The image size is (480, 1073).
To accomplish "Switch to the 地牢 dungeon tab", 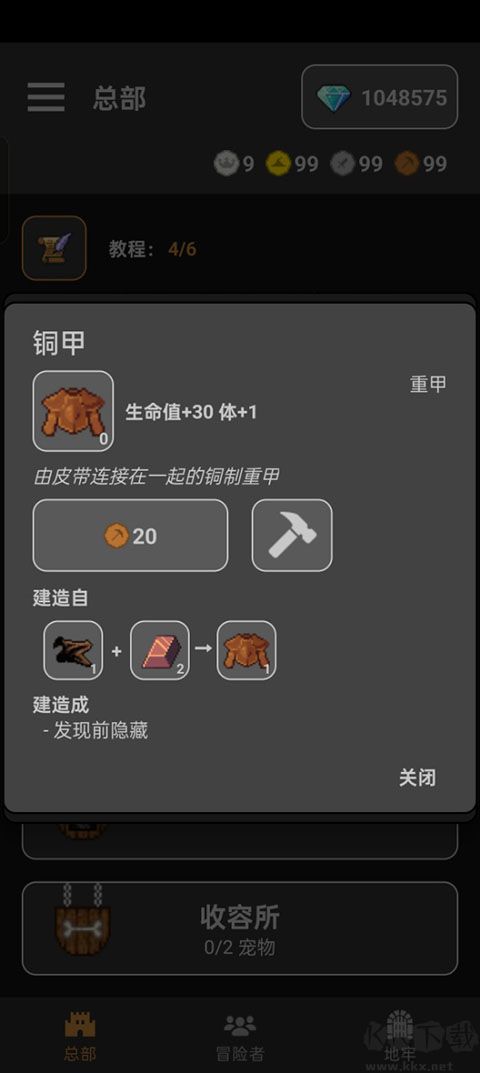I will [x=400, y=1035].
